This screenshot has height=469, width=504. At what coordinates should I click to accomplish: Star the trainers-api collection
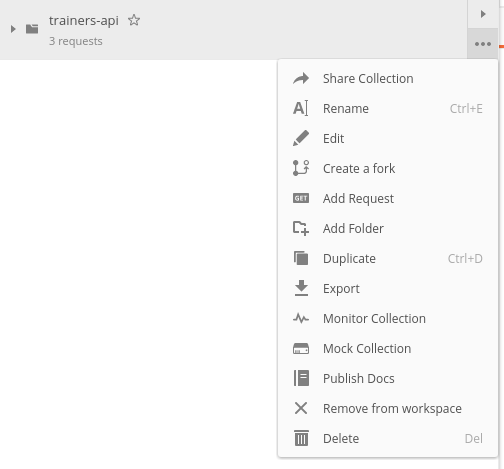point(134,20)
